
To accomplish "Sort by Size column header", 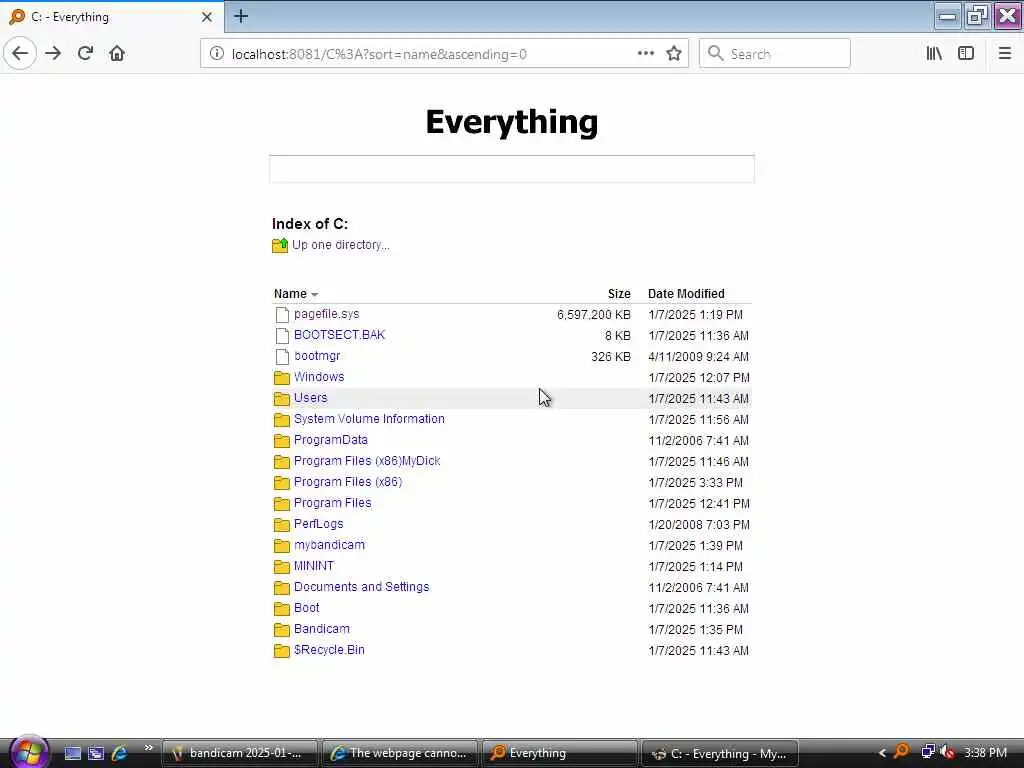I will (x=619, y=294).
